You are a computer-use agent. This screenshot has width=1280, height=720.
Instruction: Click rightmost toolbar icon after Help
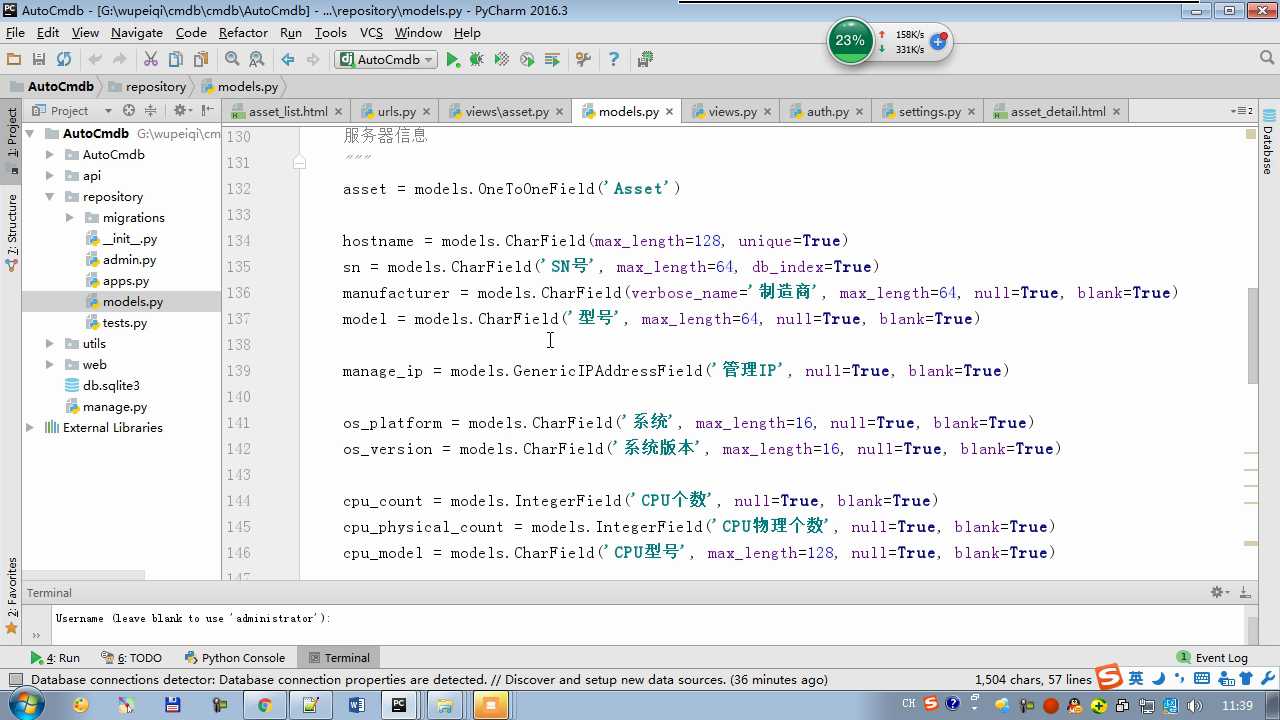(645, 60)
